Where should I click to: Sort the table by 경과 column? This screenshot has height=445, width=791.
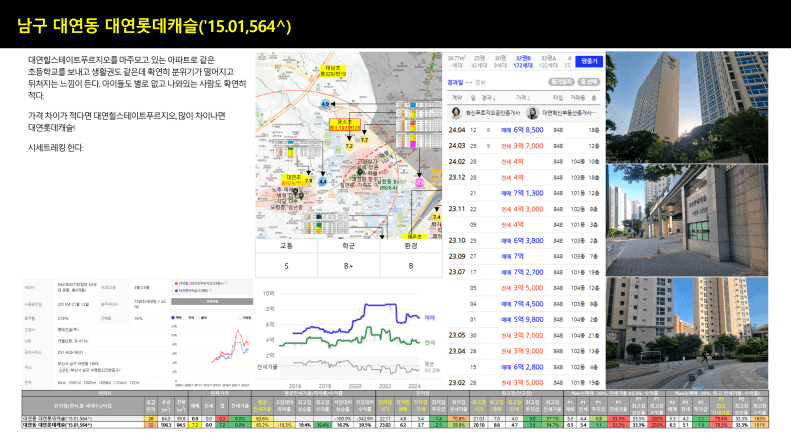tap(488, 97)
